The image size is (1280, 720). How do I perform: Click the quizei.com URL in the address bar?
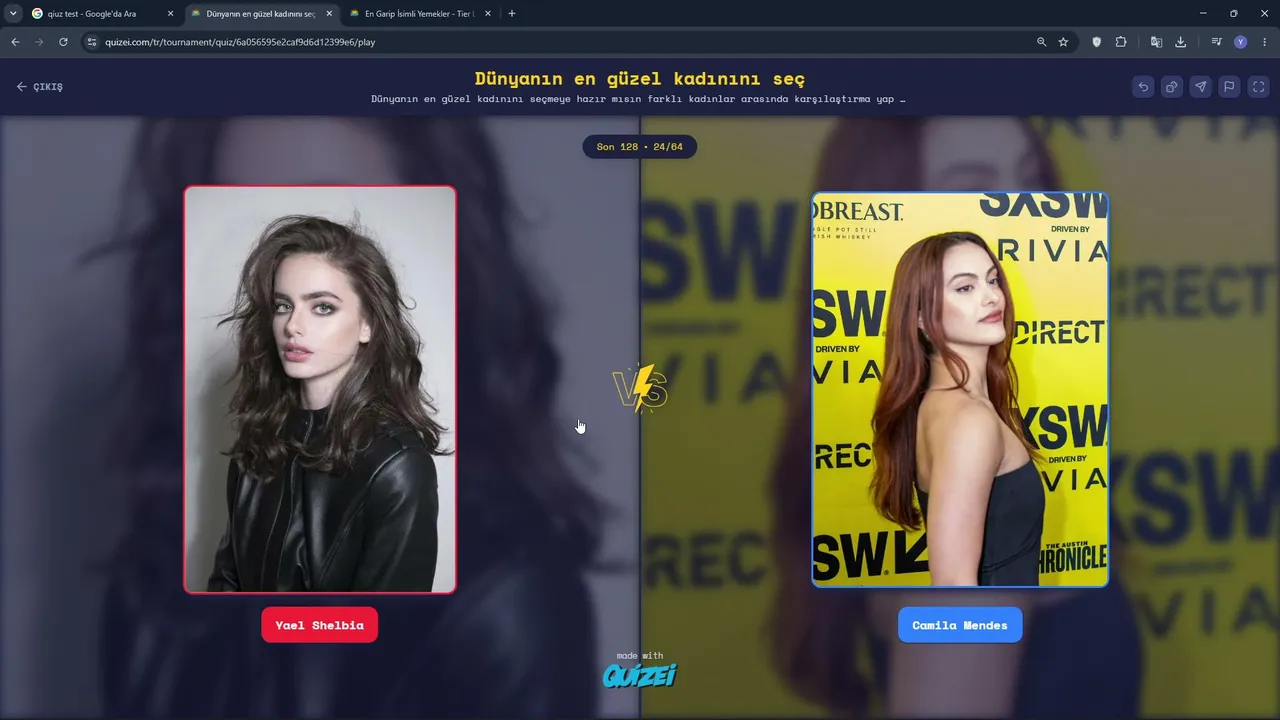tap(240, 42)
